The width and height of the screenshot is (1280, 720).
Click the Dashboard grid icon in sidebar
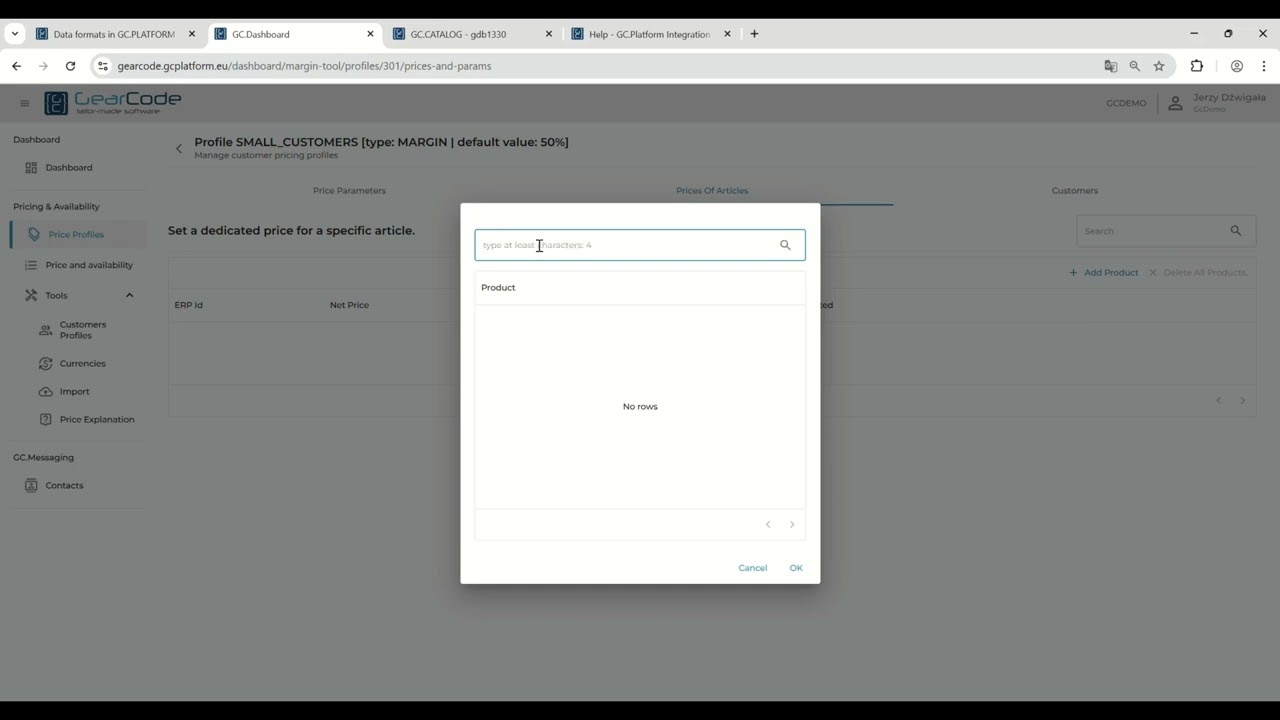[x=31, y=167]
